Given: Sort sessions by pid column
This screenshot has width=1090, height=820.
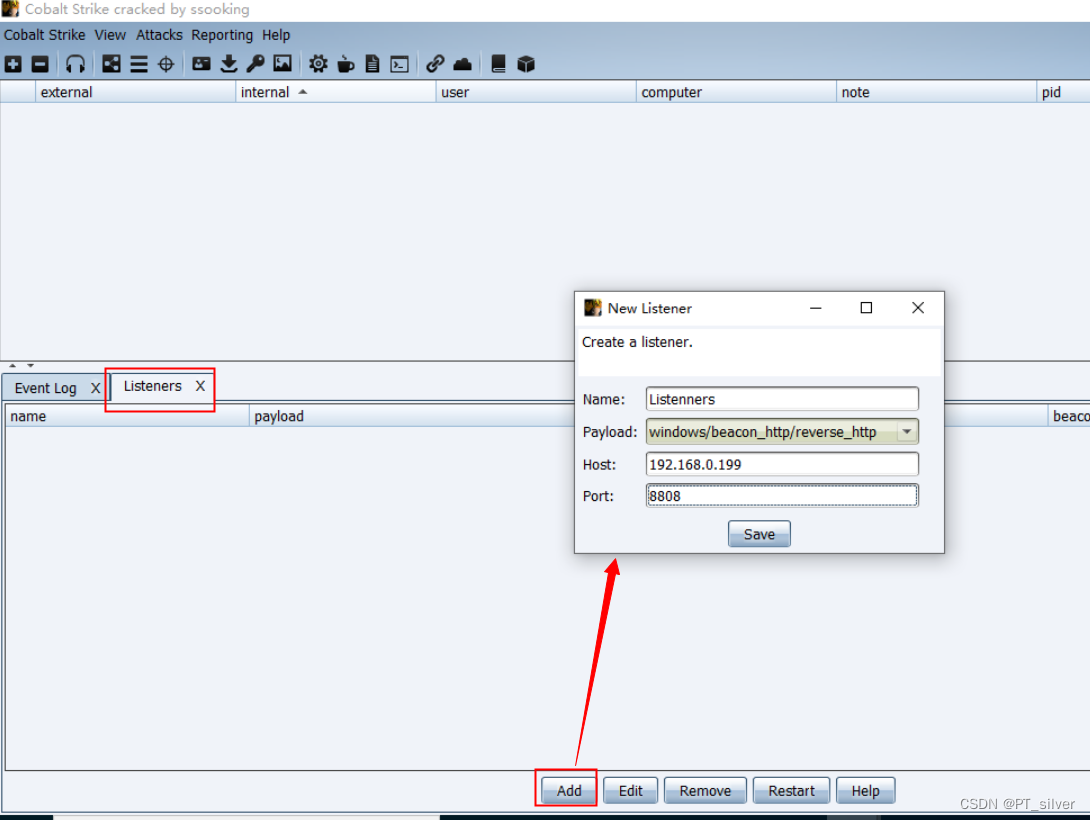Looking at the screenshot, I should pyautogui.click(x=1064, y=92).
